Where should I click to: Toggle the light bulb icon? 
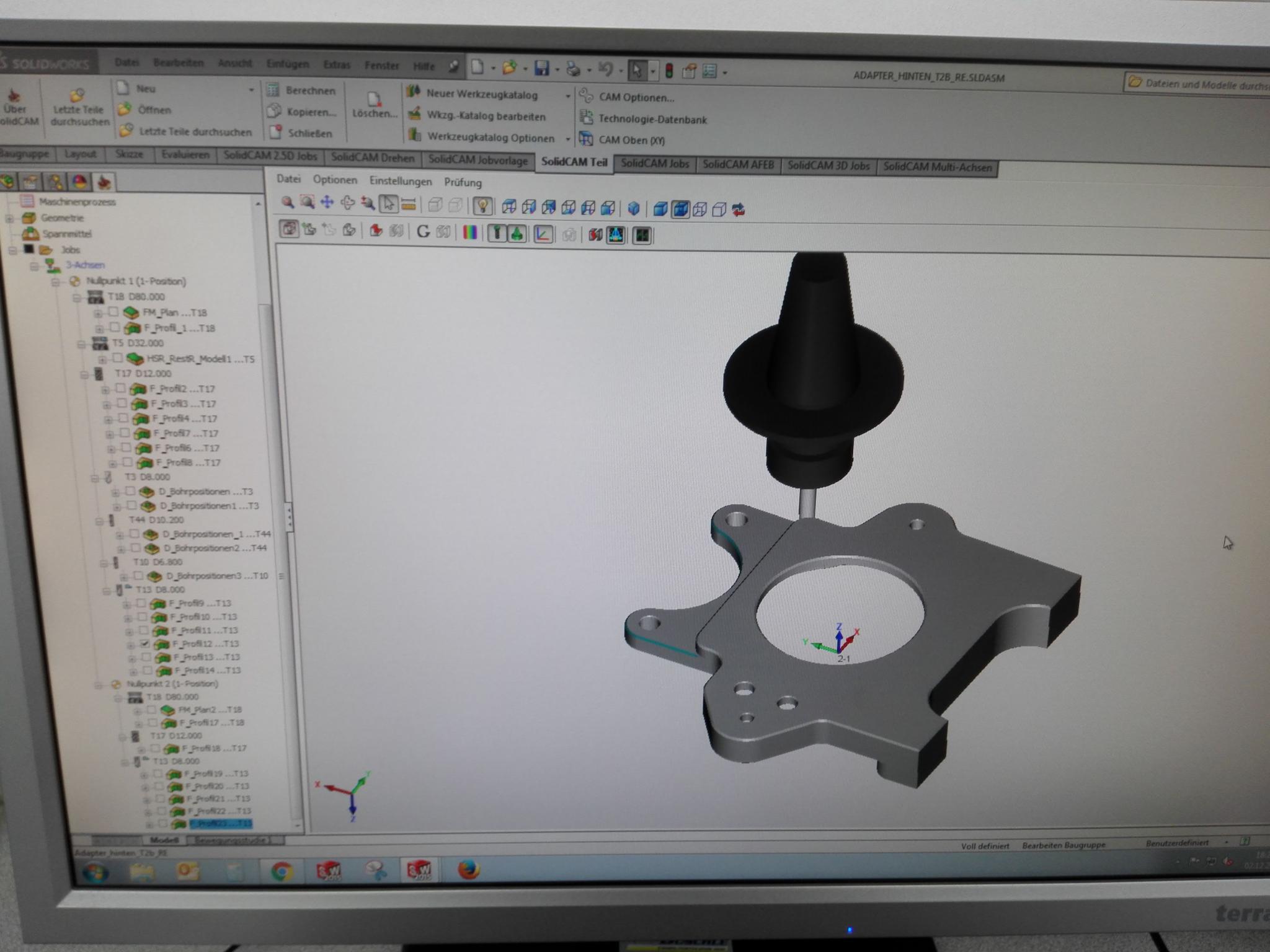click(x=482, y=206)
